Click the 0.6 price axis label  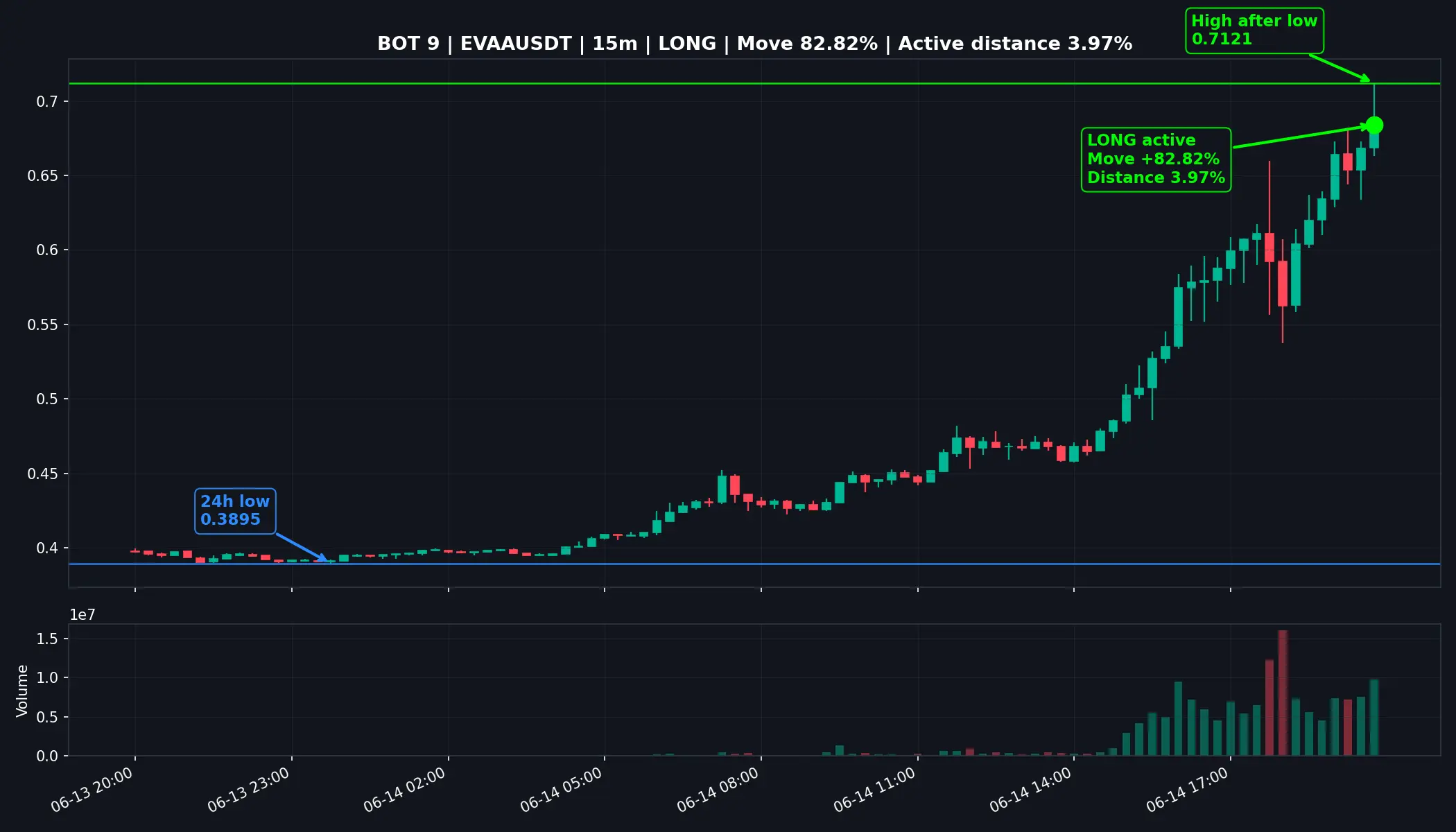point(47,250)
